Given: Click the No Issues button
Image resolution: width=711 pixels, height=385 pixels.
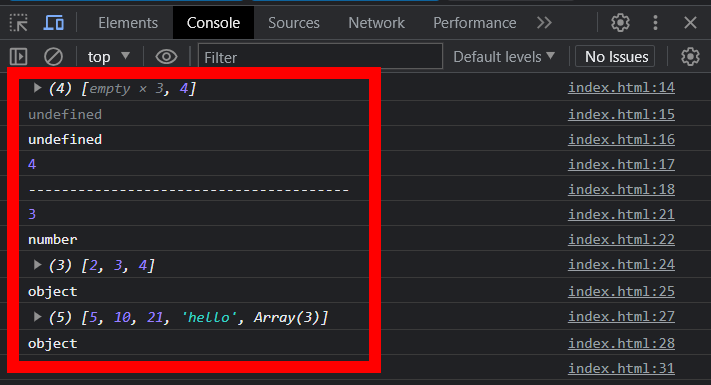Looking at the screenshot, I should tap(616, 57).
